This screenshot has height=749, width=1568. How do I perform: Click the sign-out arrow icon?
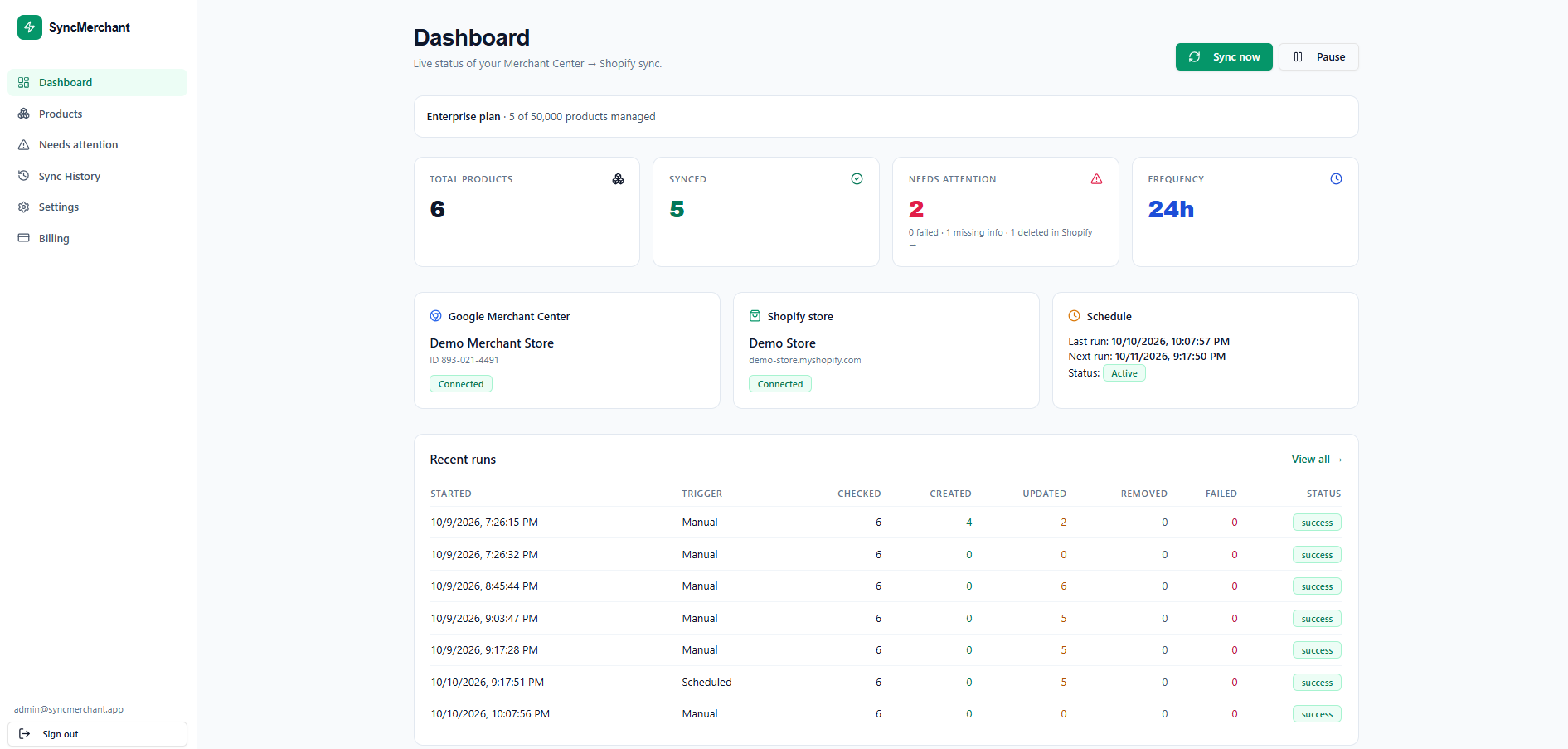click(x=25, y=734)
